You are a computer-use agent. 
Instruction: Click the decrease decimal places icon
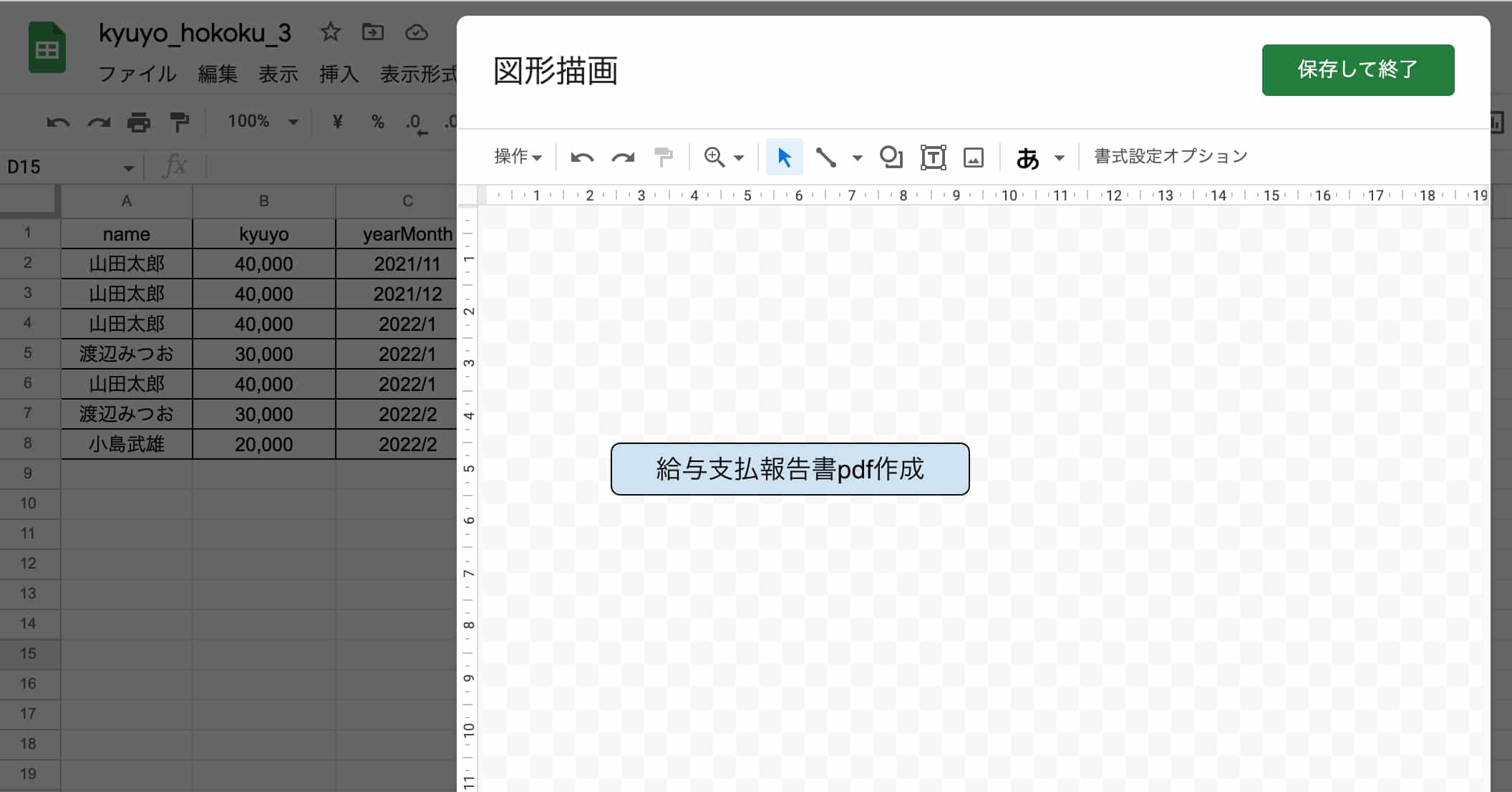(x=417, y=123)
